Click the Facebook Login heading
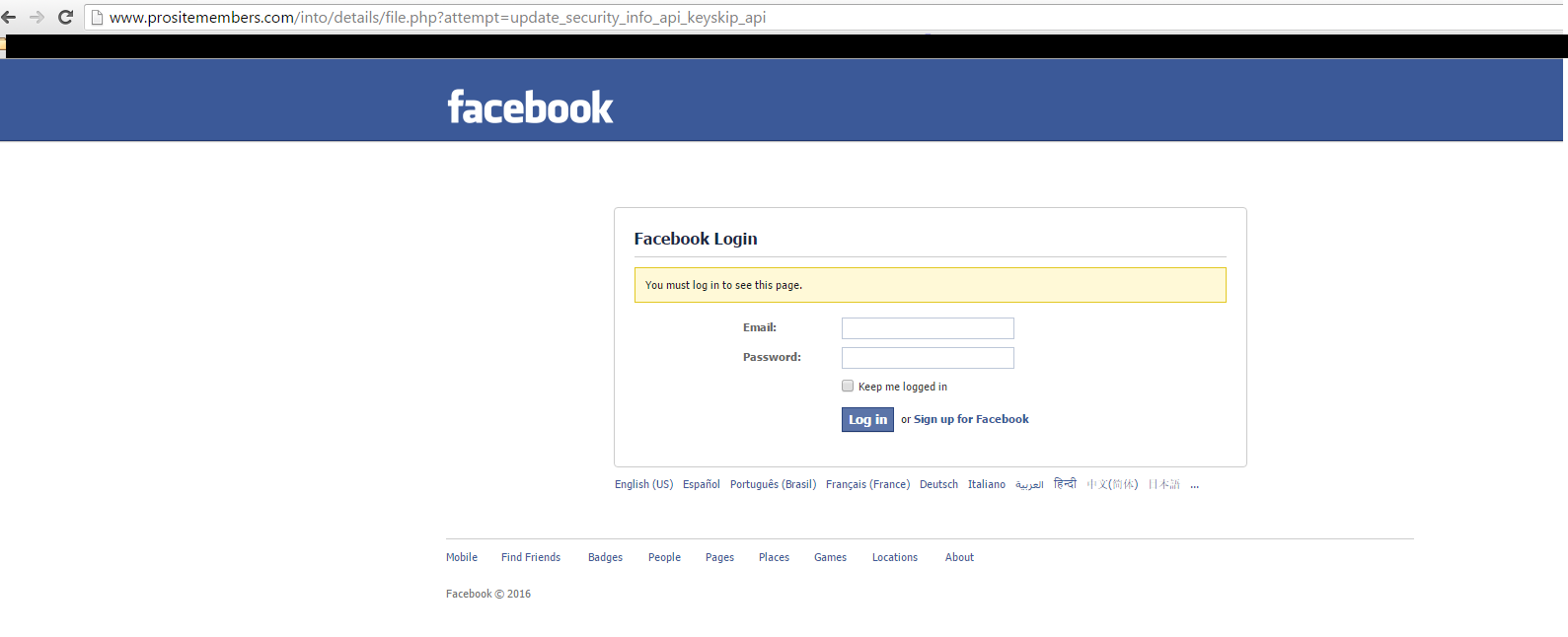The image size is (1568, 637). click(x=696, y=239)
